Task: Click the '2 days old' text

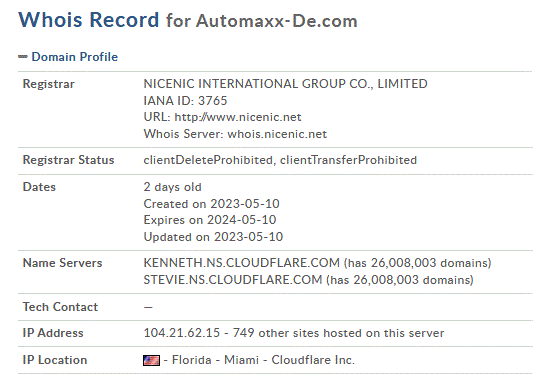Action: [172, 187]
